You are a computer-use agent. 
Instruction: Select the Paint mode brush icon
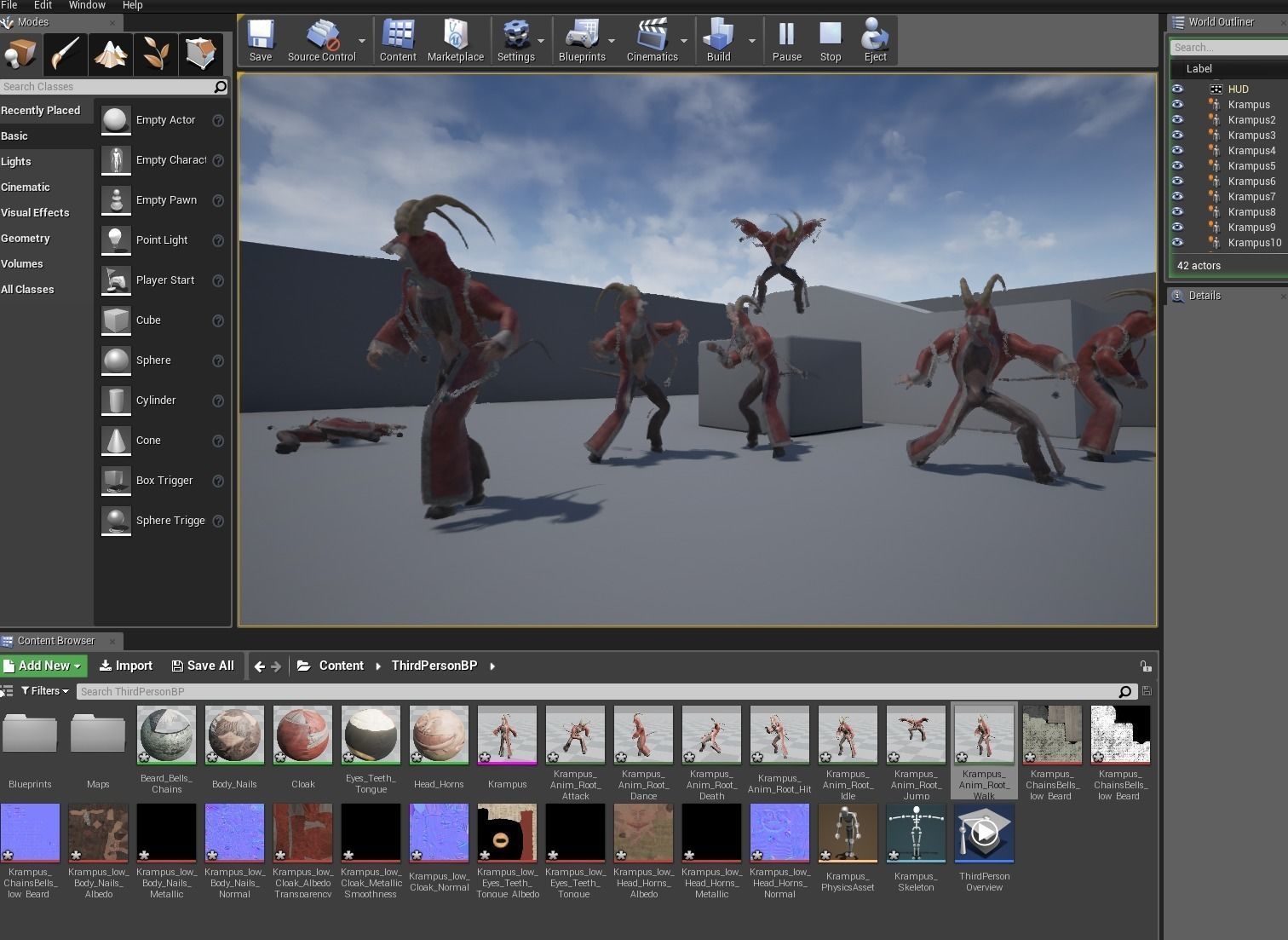(x=66, y=55)
